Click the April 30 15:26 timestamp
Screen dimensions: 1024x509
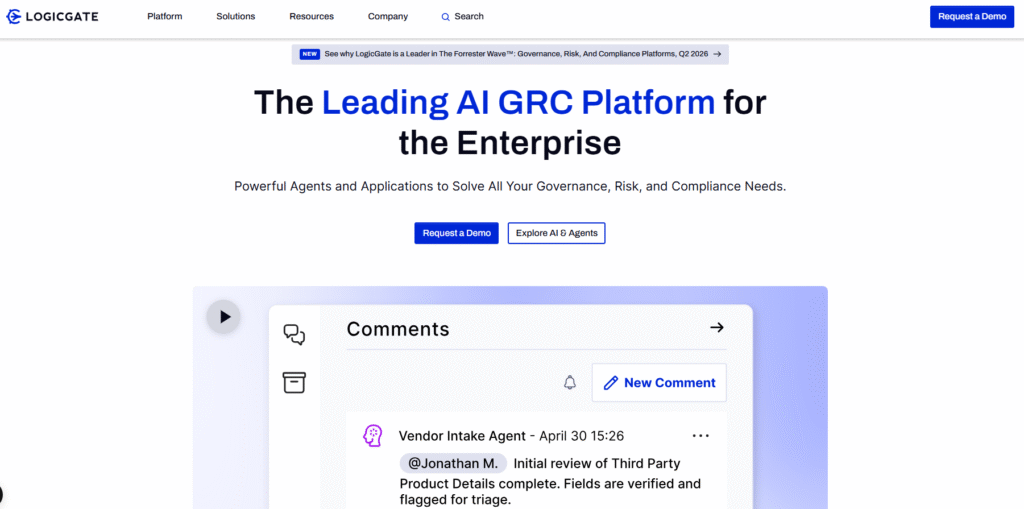(x=581, y=435)
